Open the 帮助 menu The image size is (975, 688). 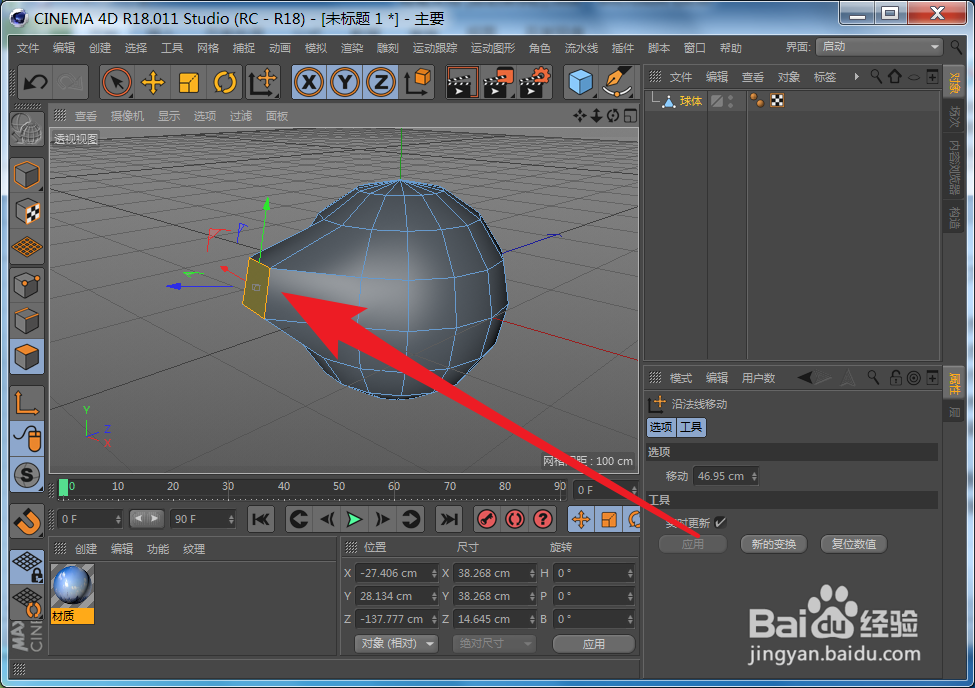pos(731,48)
